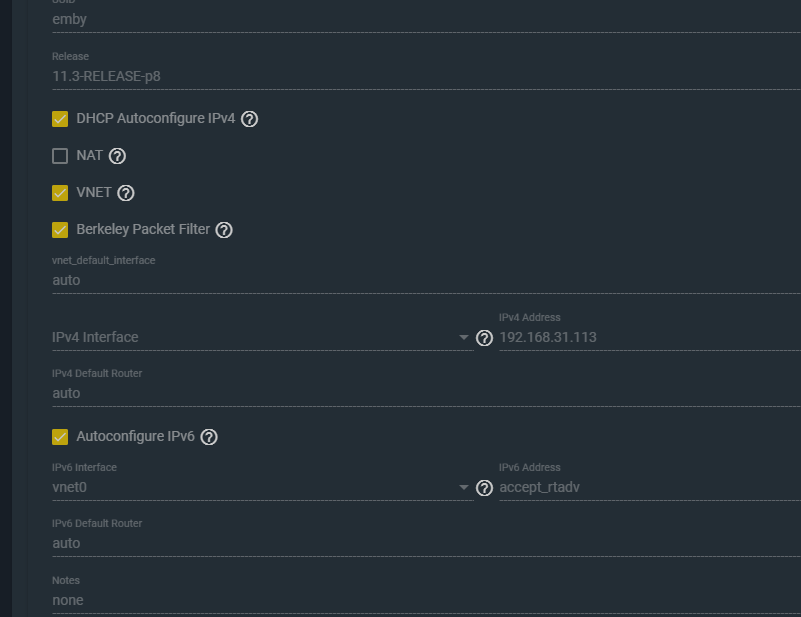Image resolution: width=801 pixels, height=617 pixels.
Task: Open Autoconfigure IPv6 help icon
Action: (209, 437)
